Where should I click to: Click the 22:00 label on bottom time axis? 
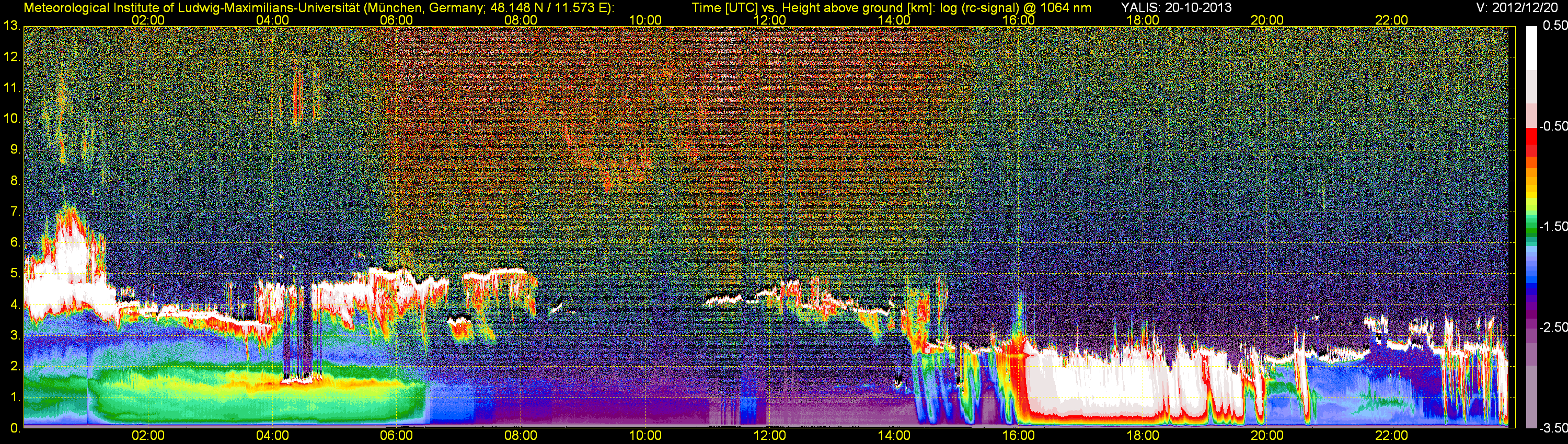(x=1391, y=436)
